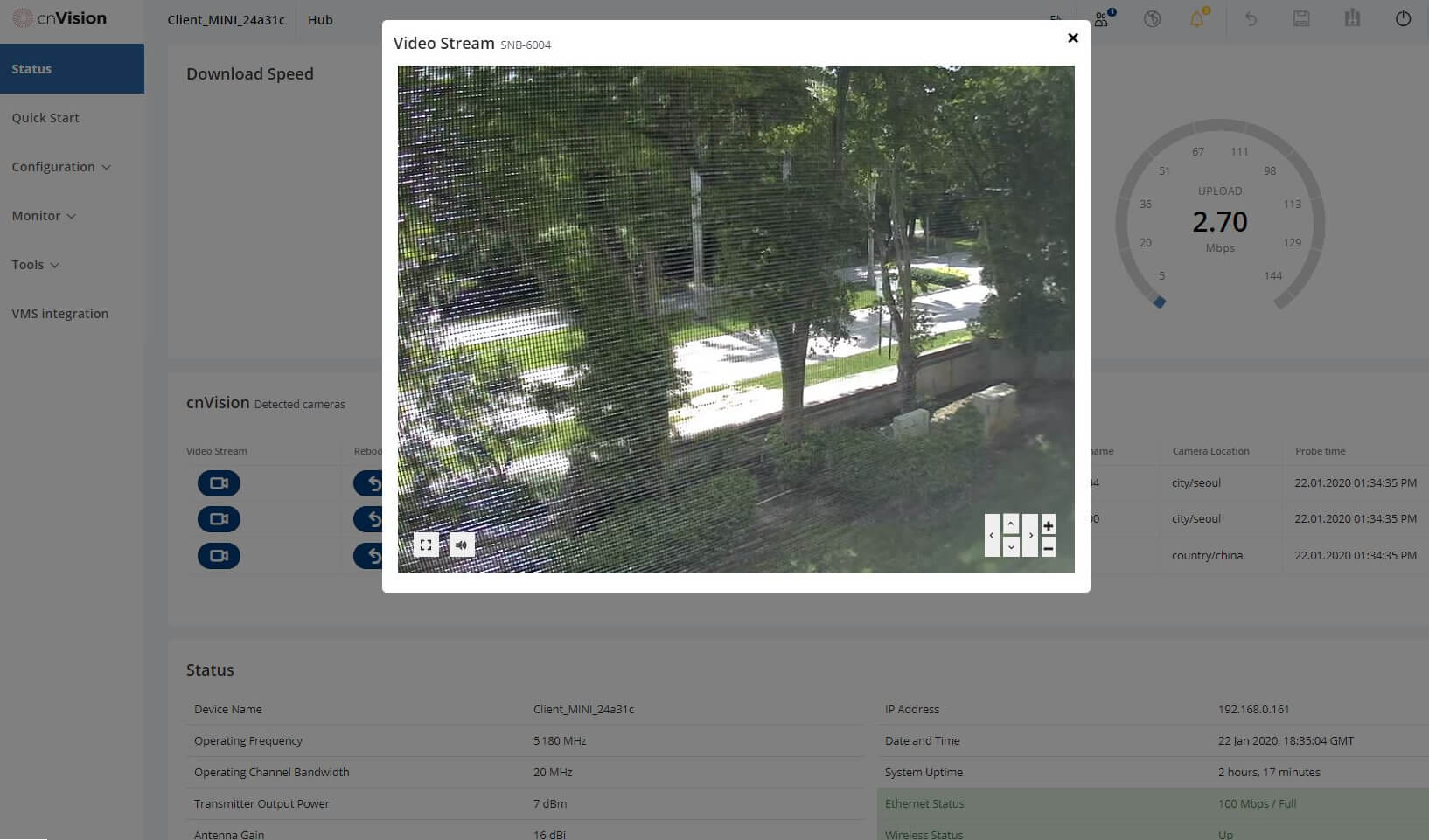Mute the video stream audio
Screen dimensions: 1429x840
click(x=462, y=545)
